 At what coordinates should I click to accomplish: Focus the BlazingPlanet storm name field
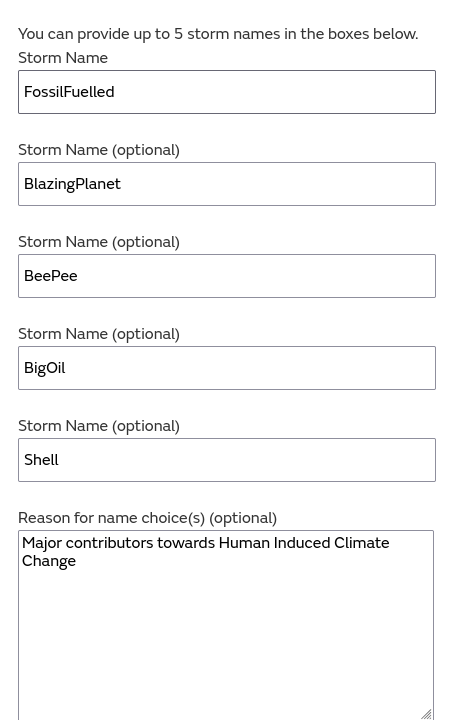[x=227, y=184]
